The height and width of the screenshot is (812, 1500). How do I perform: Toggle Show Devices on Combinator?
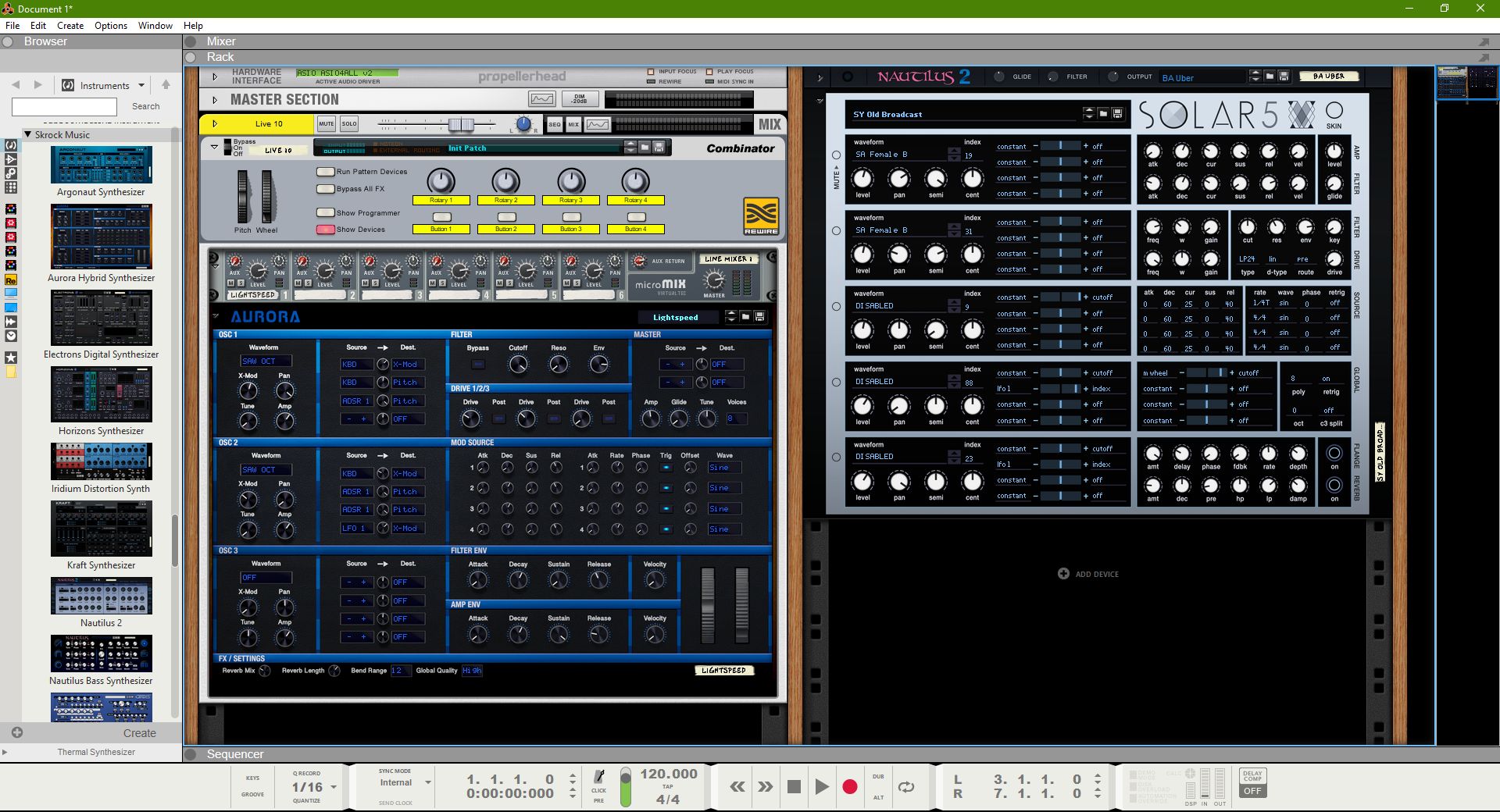tap(325, 230)
